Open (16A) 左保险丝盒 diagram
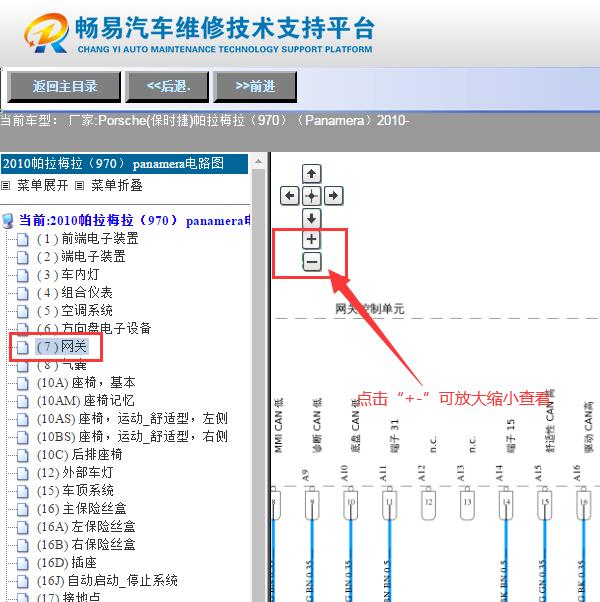The height and width of the screenshot is (602, 600). click(x=86, y=527)
